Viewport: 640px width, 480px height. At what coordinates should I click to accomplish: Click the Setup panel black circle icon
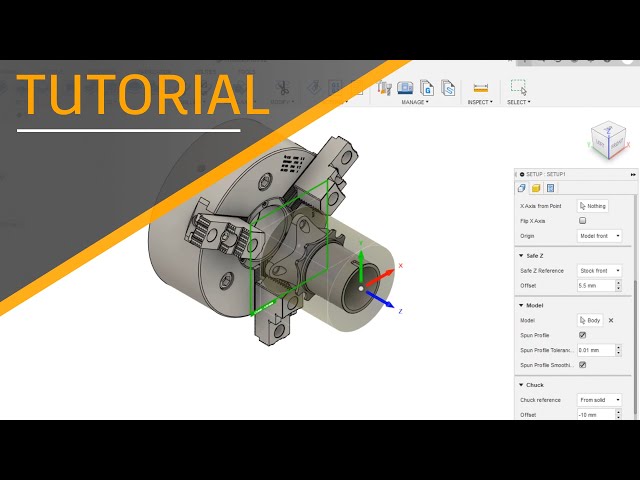[522, 174]
